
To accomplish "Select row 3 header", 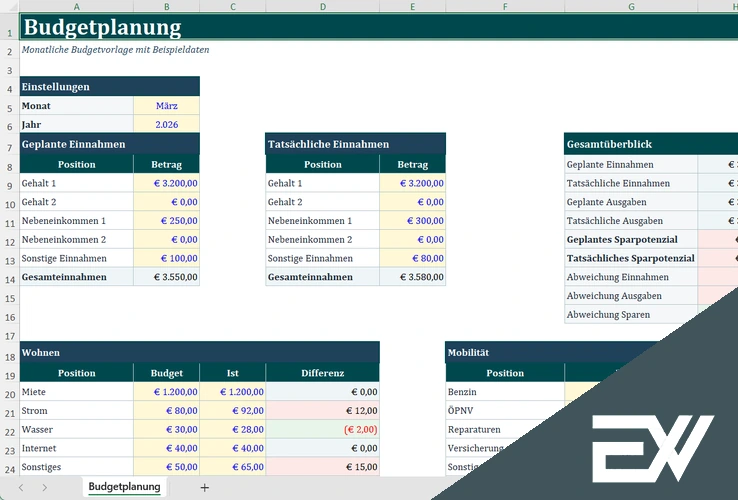I will (x=9, y=70).
